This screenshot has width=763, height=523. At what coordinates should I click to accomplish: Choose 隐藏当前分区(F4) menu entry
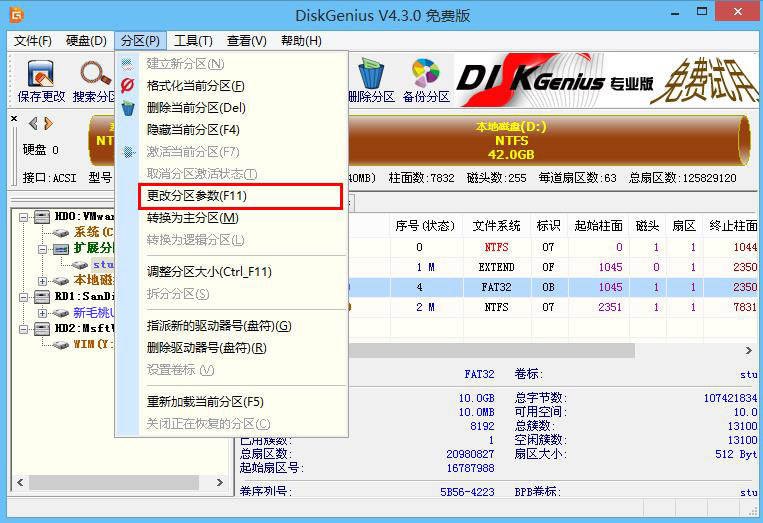click(232, 130)
